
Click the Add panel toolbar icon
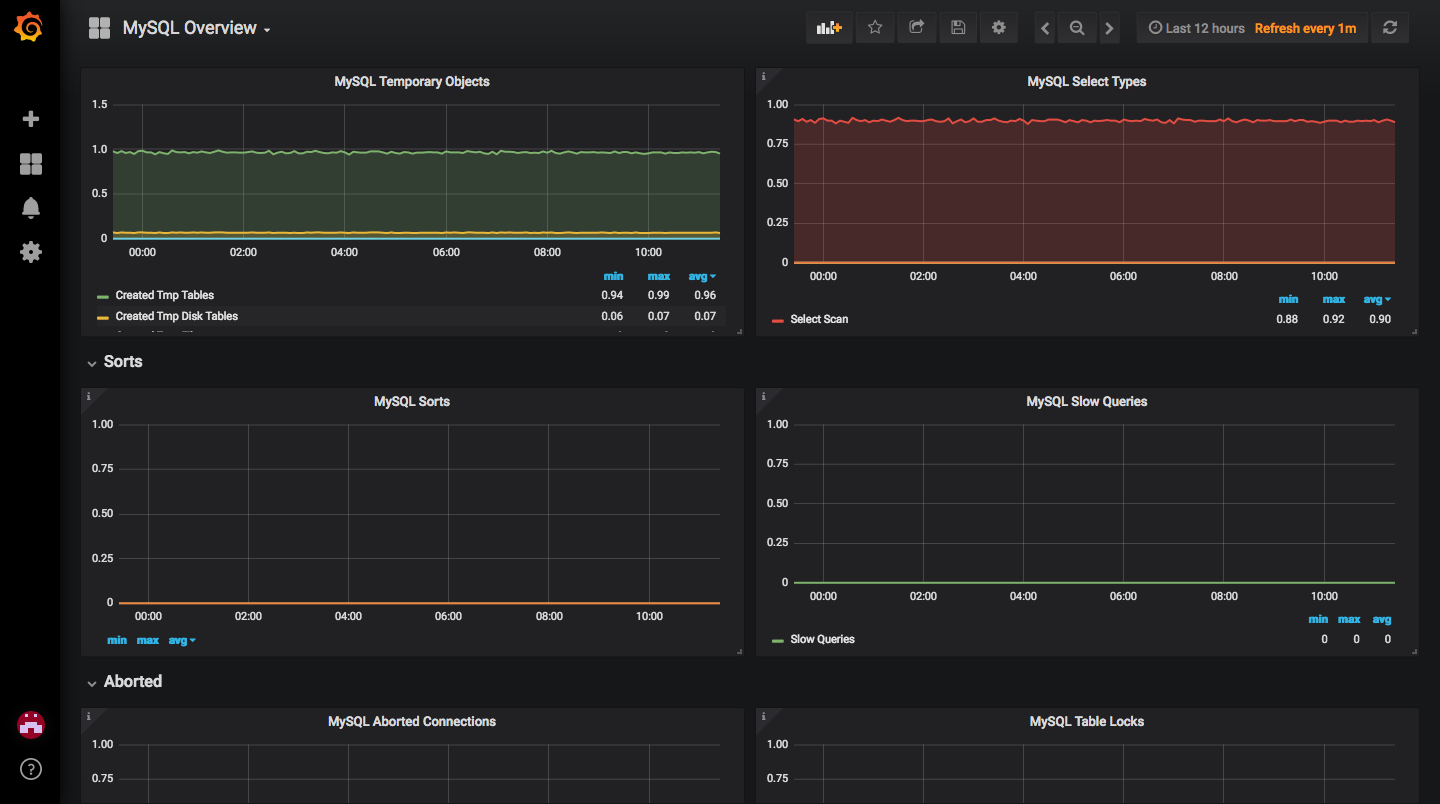tap(829, 28)
